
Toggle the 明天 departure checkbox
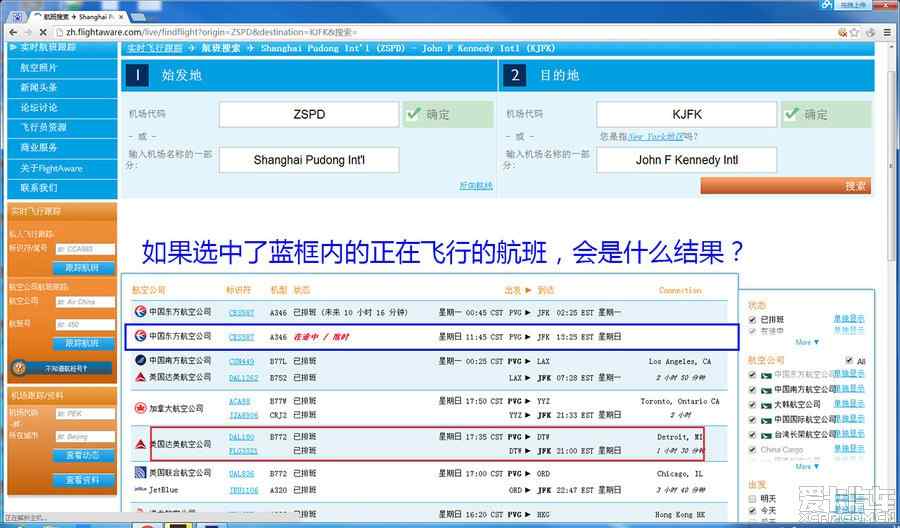pos(752,499)
